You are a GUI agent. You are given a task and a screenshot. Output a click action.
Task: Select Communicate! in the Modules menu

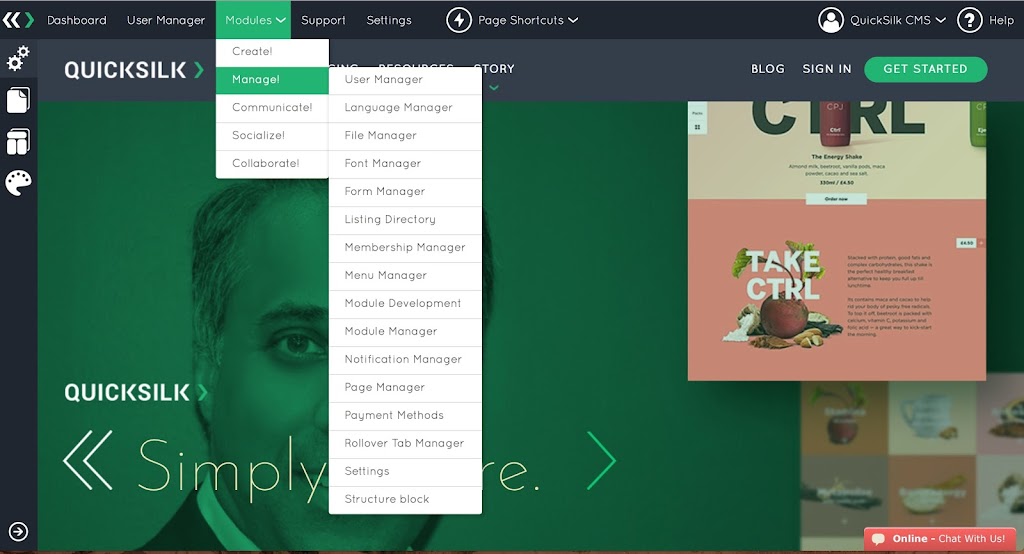(x=272, y=108)
